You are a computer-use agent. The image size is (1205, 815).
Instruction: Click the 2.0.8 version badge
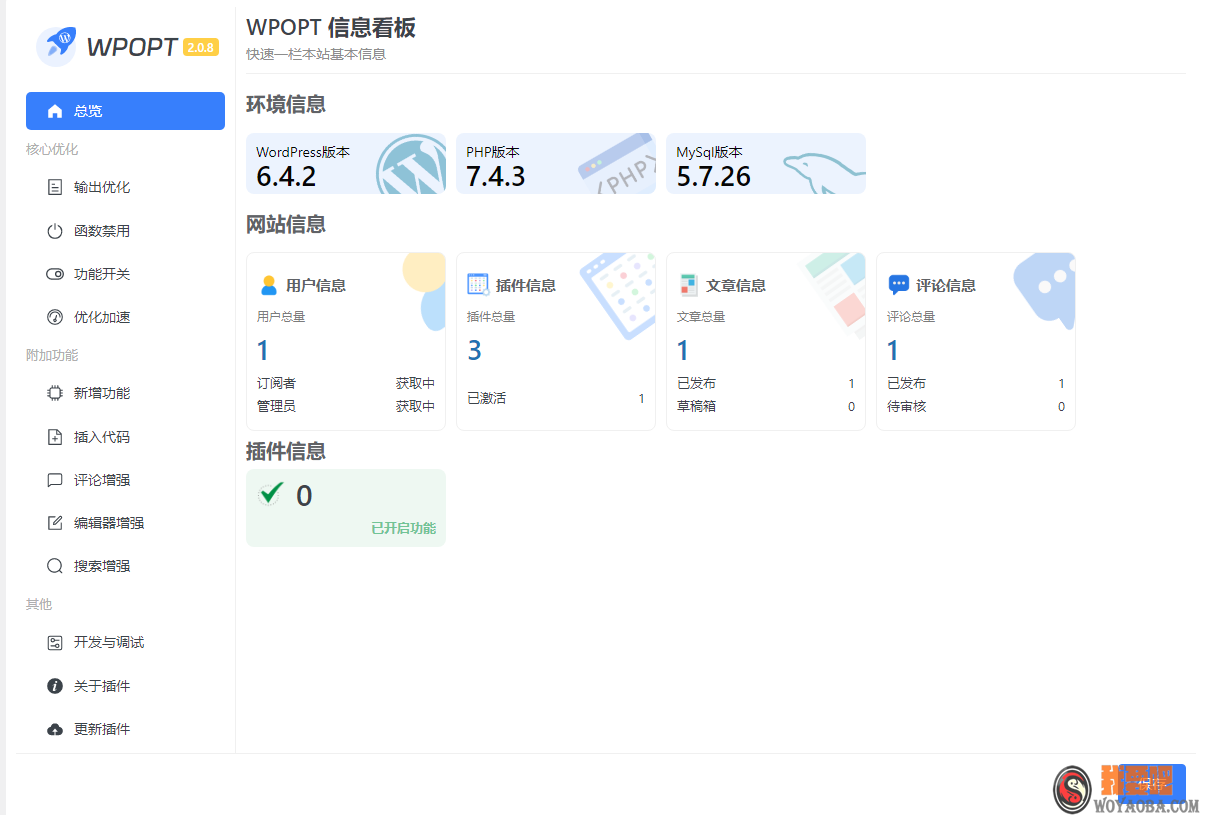[x=202, y=46]
